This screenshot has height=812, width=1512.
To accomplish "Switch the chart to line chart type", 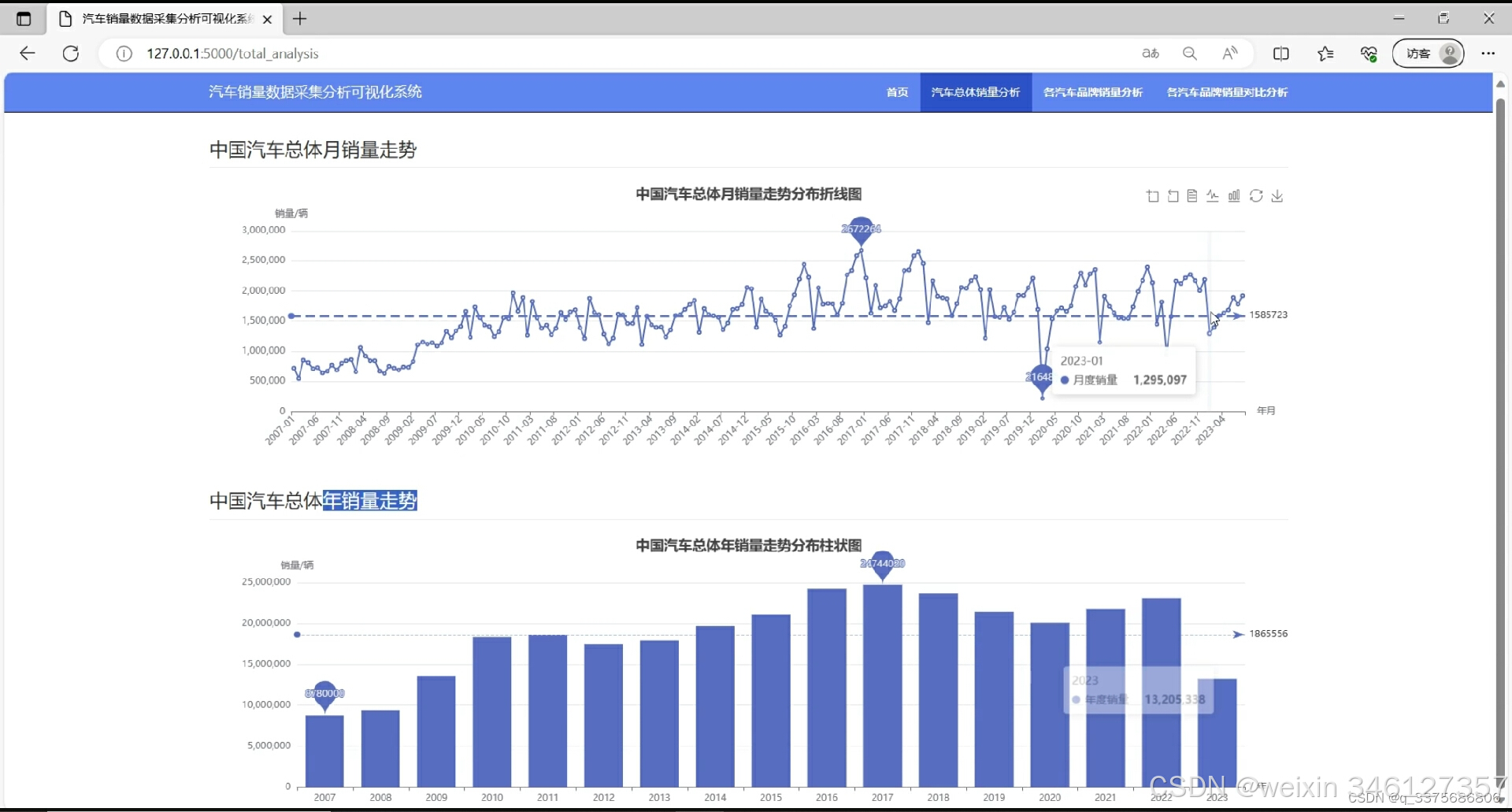I will point(1213,196).
